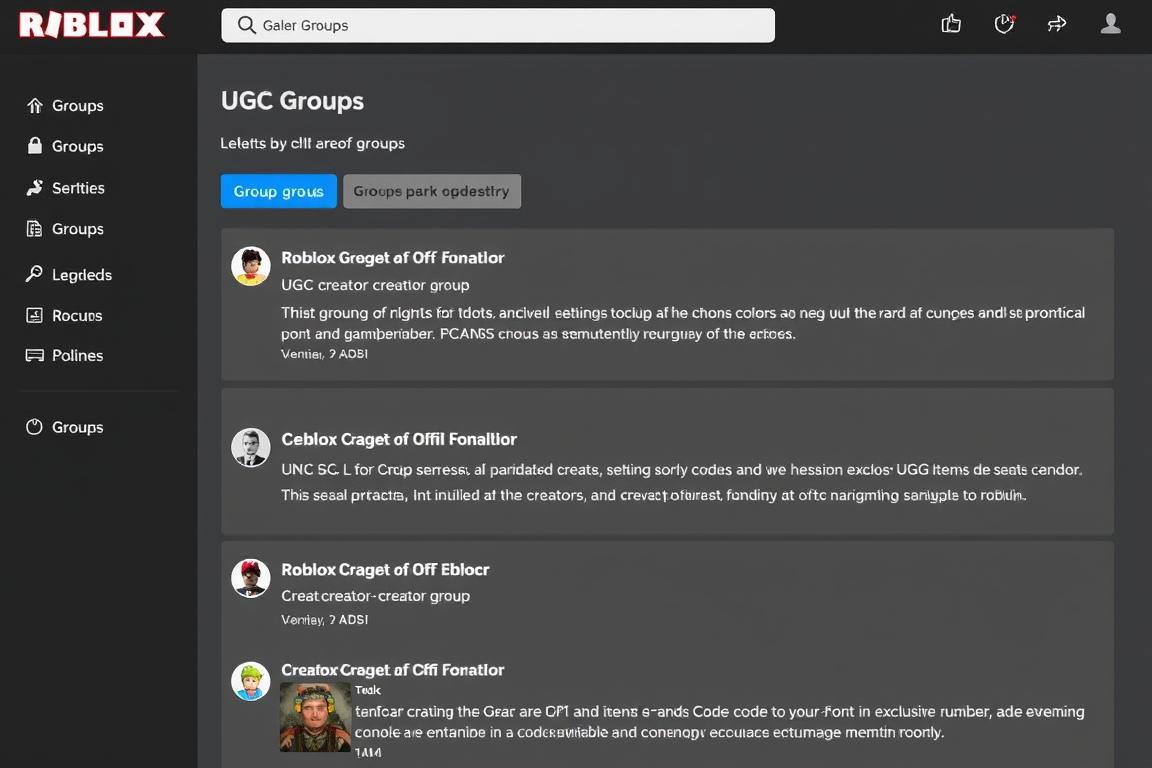Image resolution: width=1152 pixels, height=768 pixels.
Task: Click the avatar of Roblox Greget of Off Fonatlor
Action: tap(251, 265)
